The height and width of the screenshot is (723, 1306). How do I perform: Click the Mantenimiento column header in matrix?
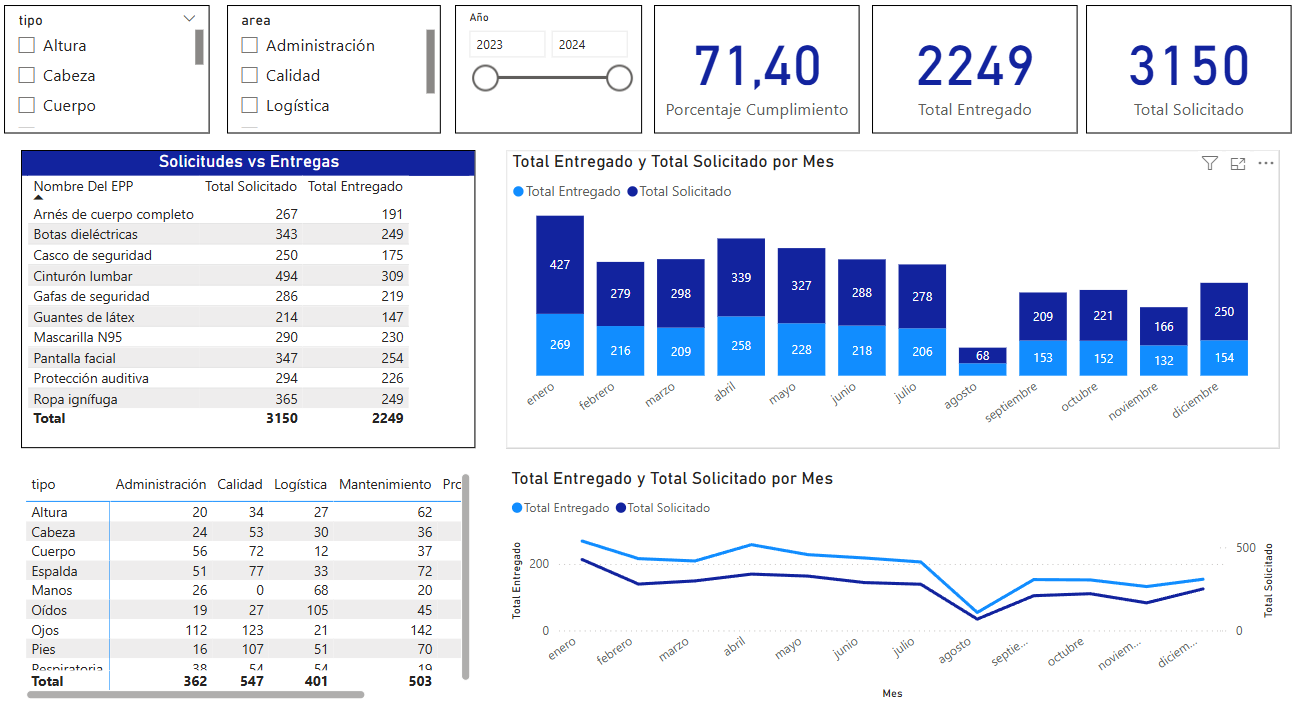(x=385, y=484)
